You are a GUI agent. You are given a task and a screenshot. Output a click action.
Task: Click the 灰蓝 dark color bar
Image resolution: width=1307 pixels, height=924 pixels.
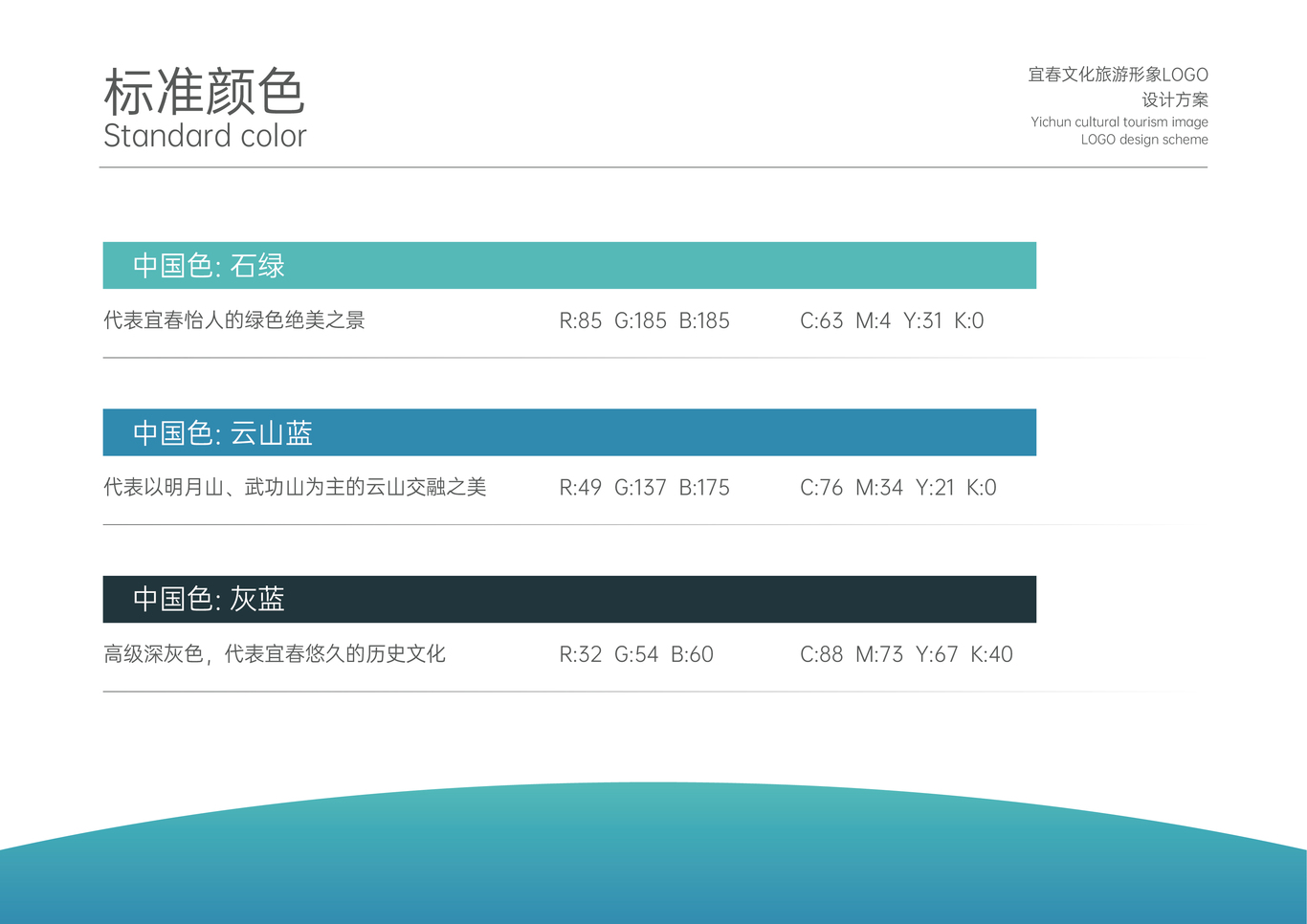tap(569, 599)
